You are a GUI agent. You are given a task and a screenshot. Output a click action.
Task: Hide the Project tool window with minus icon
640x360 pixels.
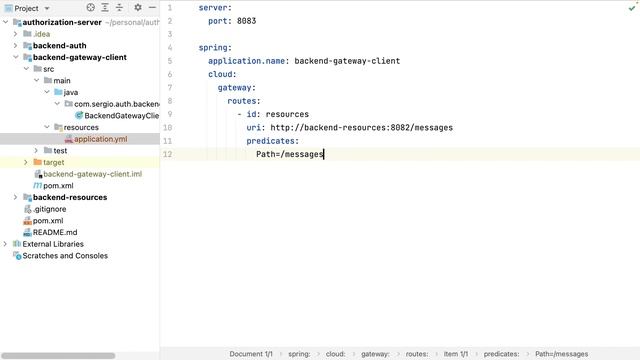(152, 7)
